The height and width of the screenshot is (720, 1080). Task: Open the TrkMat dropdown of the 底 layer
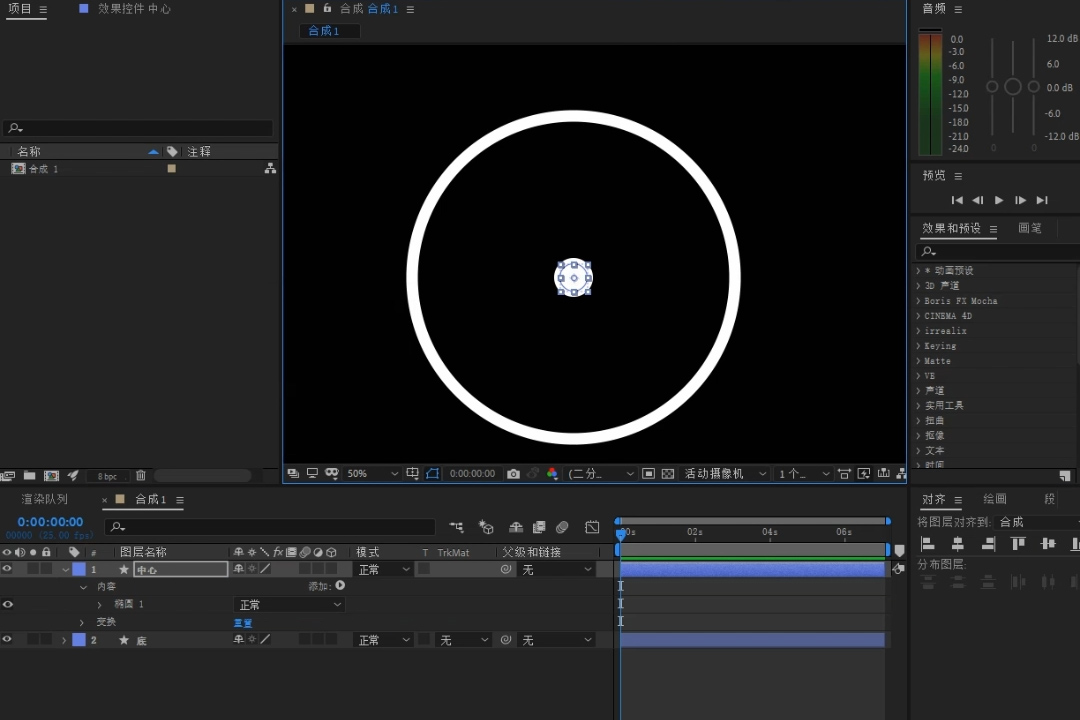(x=463, y=639)
